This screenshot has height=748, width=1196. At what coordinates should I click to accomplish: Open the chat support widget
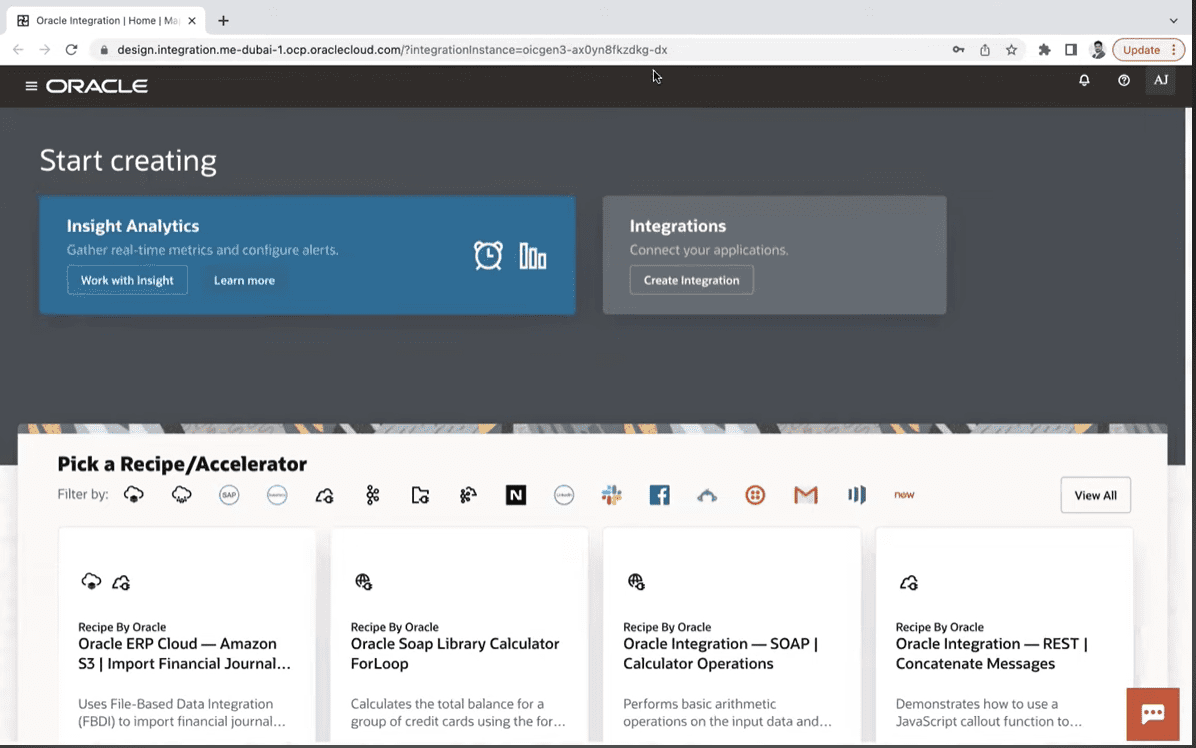(1153, 714)
